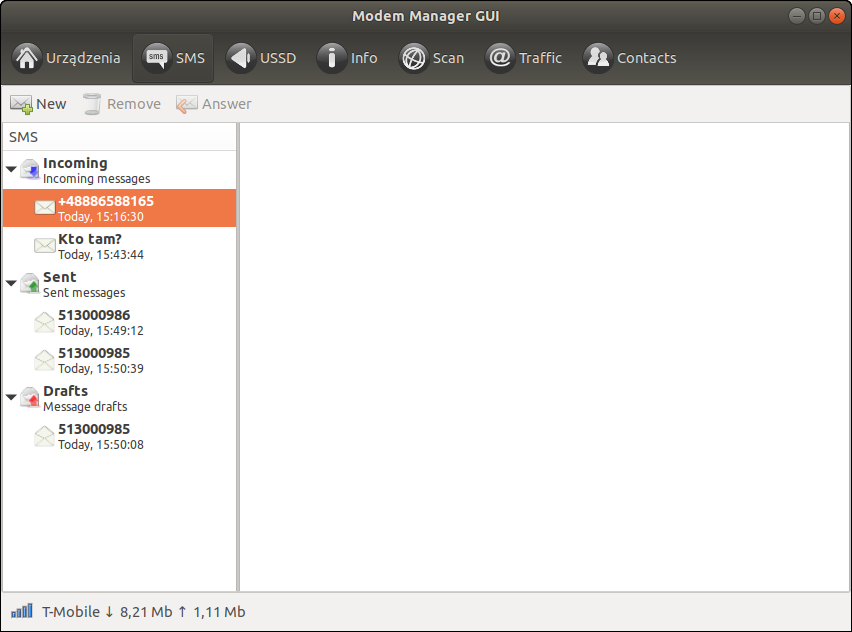Switch to the USSD tab
Viewport: 852px width, 632px height.
[261, 58]
